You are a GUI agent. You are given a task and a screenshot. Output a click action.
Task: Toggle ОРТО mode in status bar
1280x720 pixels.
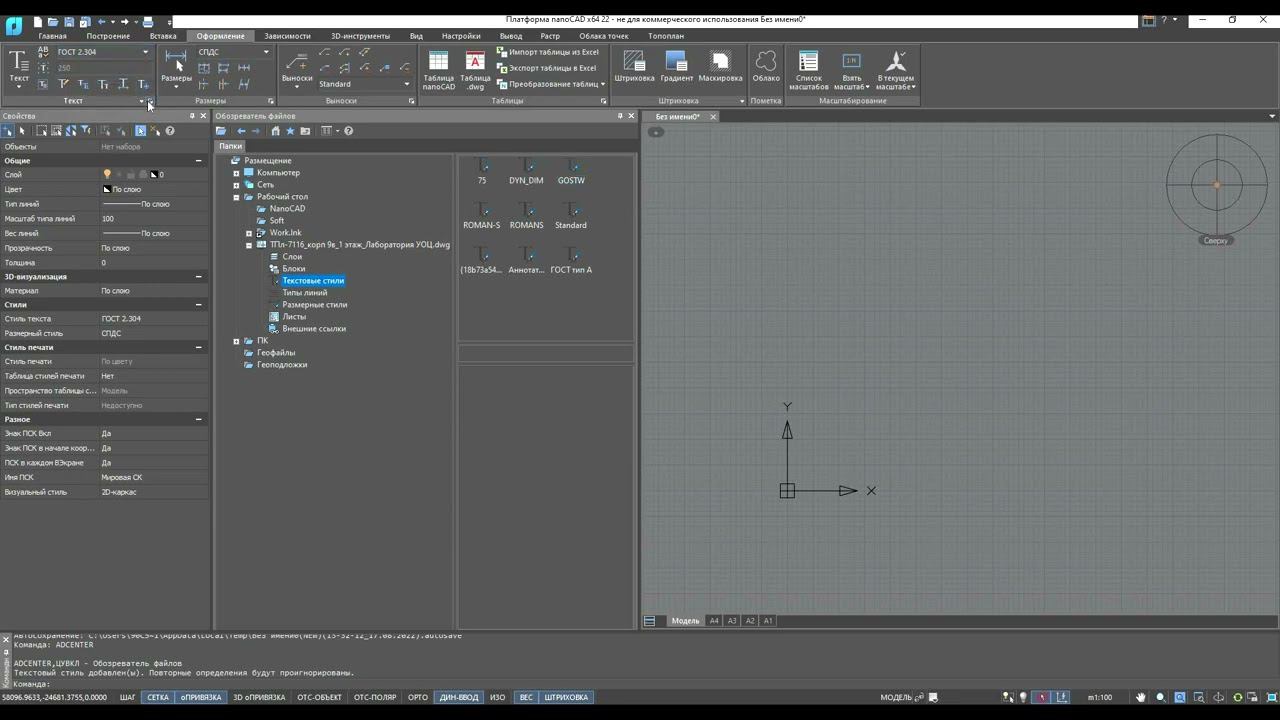coord(418,697)
